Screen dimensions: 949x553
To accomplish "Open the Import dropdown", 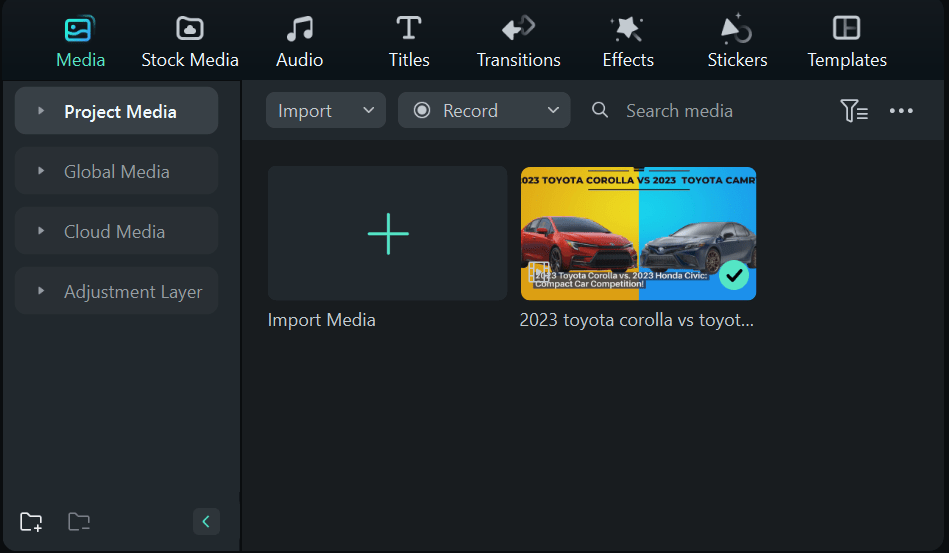I will tap(326, 111).
